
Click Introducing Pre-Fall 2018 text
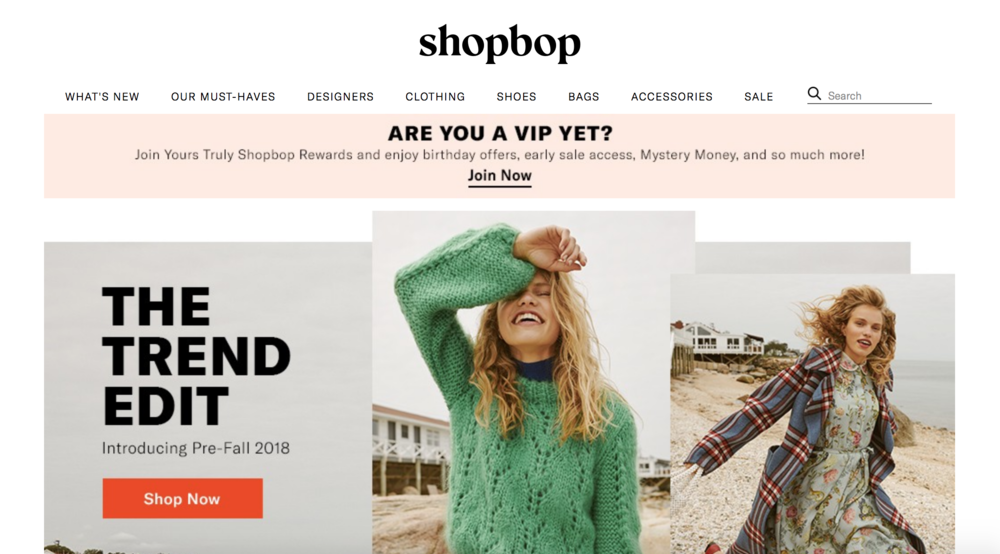coord(196,448)
